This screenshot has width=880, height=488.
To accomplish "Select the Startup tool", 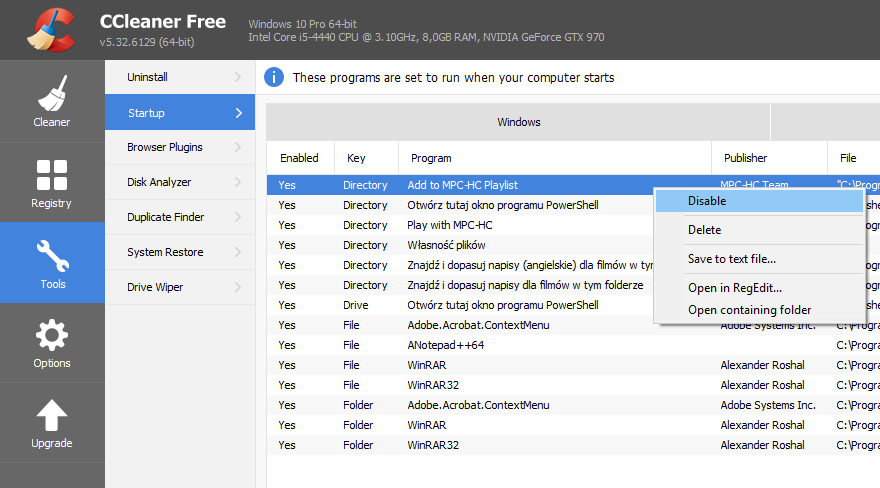I will pyautogui.click(x=180, y=113).
